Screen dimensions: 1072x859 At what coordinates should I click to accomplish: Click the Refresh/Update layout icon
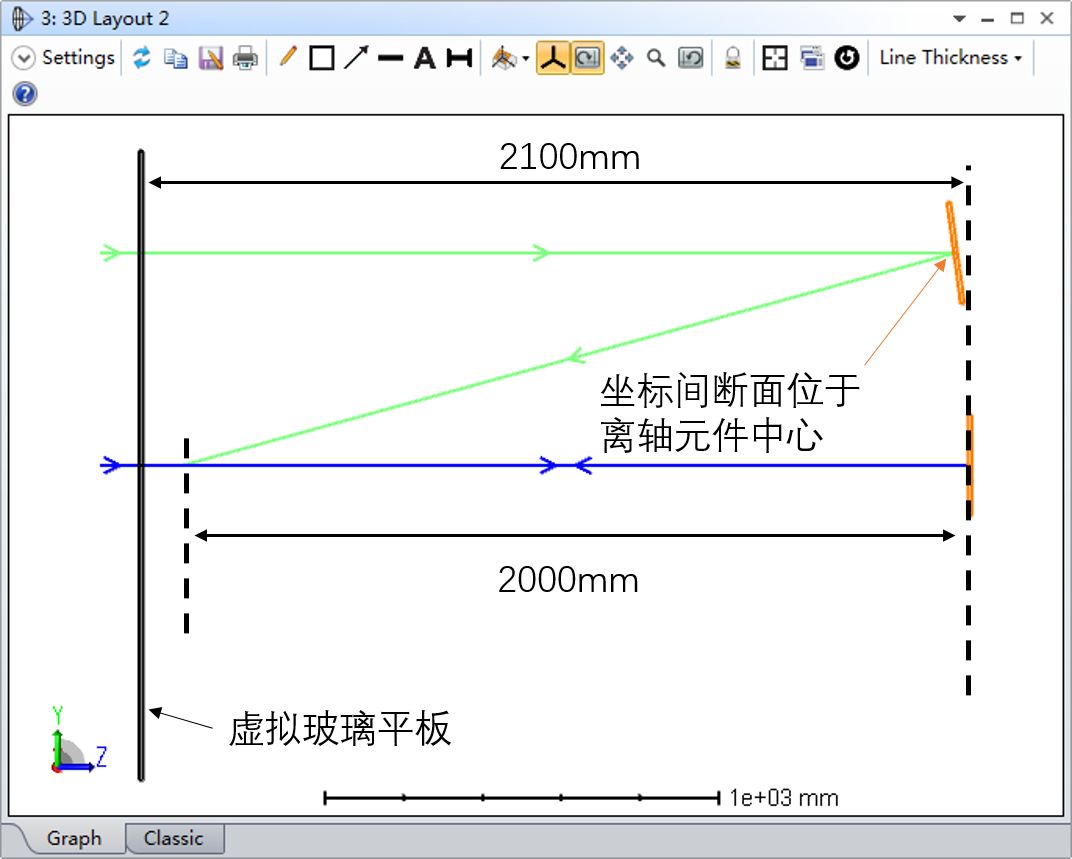[142, 58]
